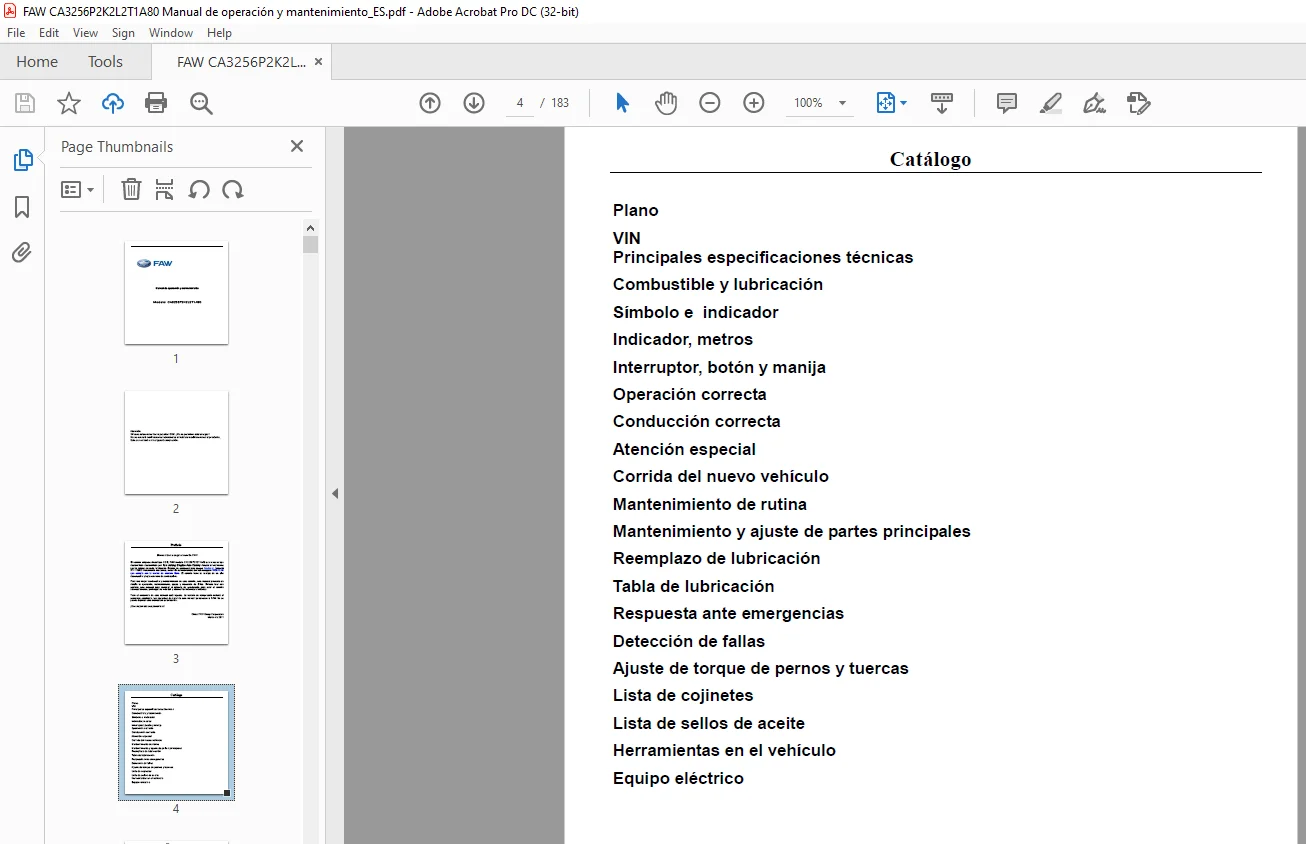This screenshot has height=844, width=1306.
Task: Open the File menu
Action: 16,33
